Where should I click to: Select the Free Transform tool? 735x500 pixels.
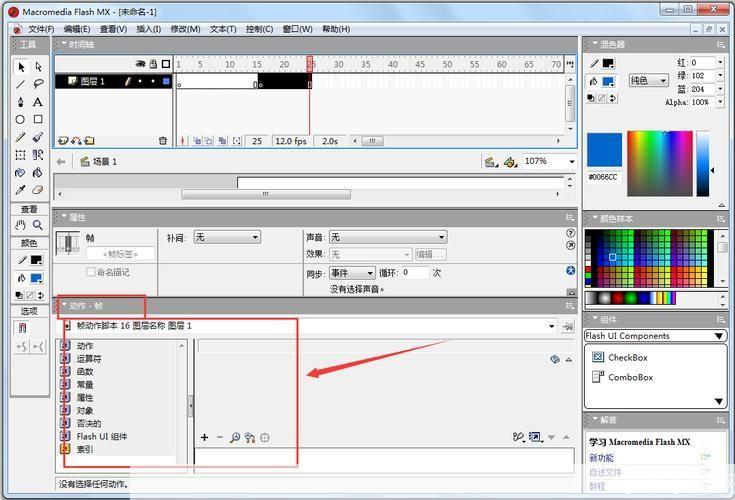tap(21, 155)
